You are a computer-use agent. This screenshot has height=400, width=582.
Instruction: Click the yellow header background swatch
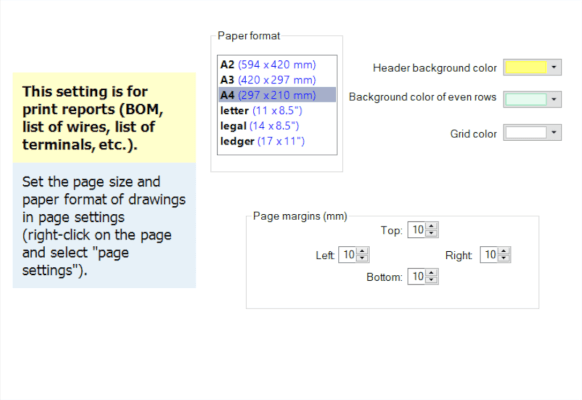click(x=526, y=68)
